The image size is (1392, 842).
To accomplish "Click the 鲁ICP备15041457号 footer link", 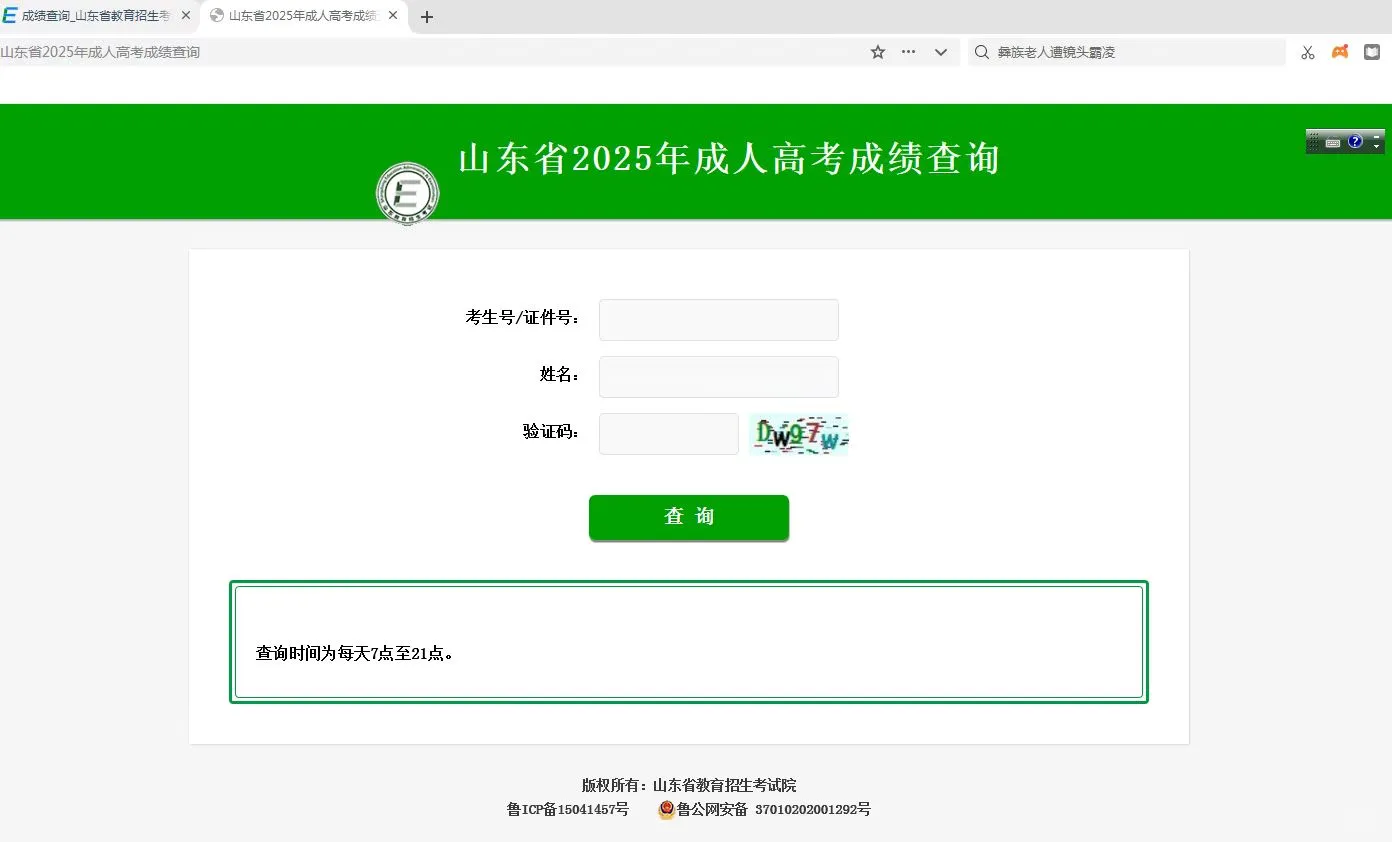I will tap(567, 809).
